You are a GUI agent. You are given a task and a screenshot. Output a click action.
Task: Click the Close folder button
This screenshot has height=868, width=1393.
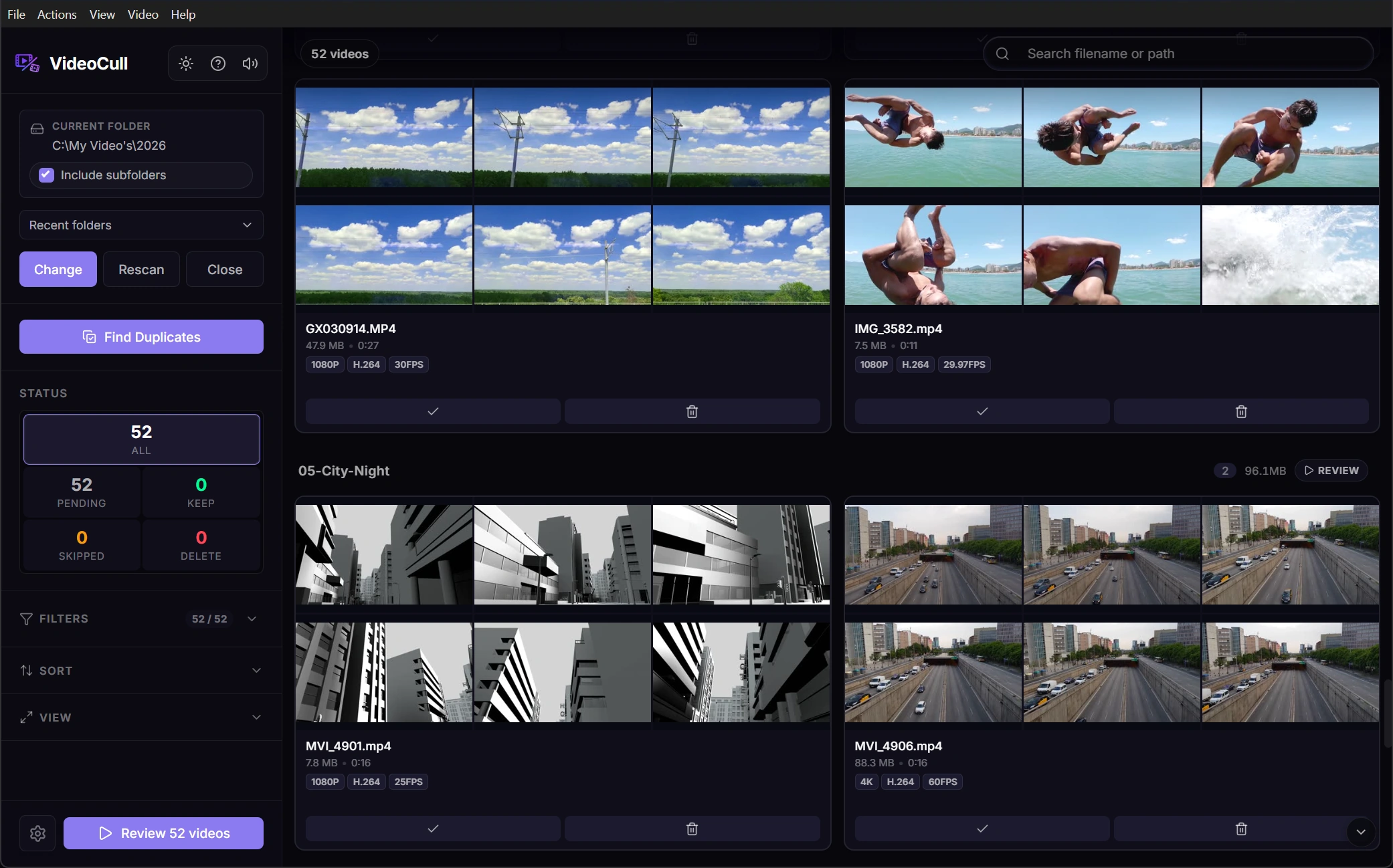pos(225,269)
